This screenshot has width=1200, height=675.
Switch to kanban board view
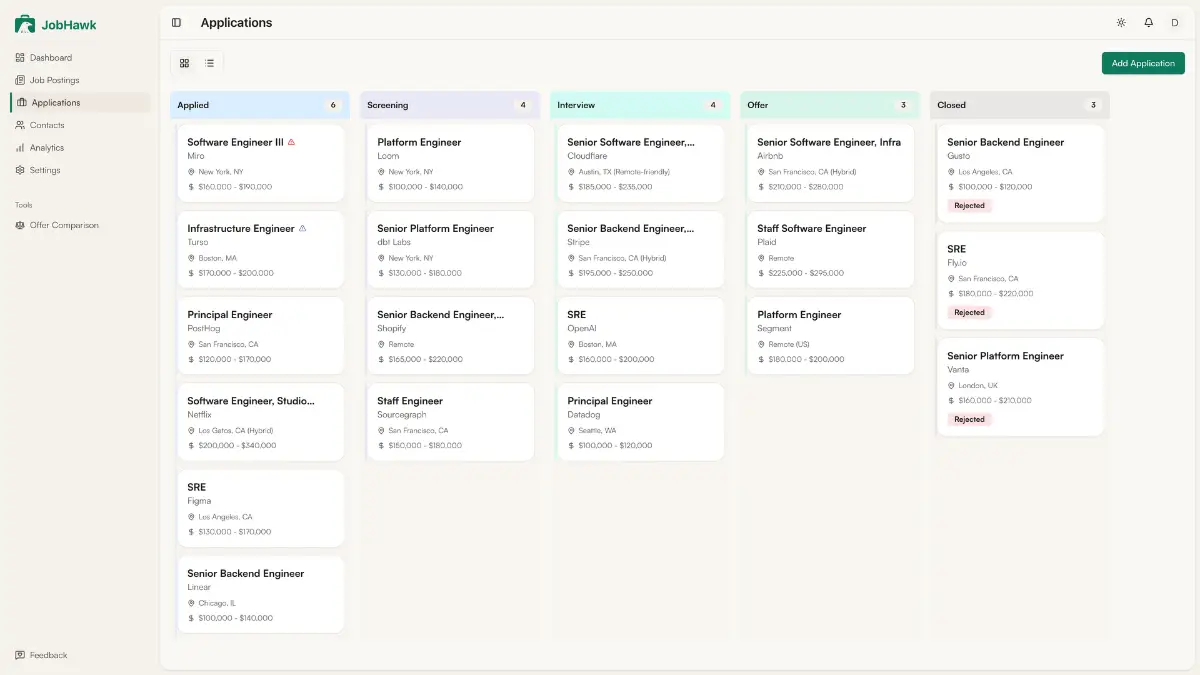tap(184, 63)
